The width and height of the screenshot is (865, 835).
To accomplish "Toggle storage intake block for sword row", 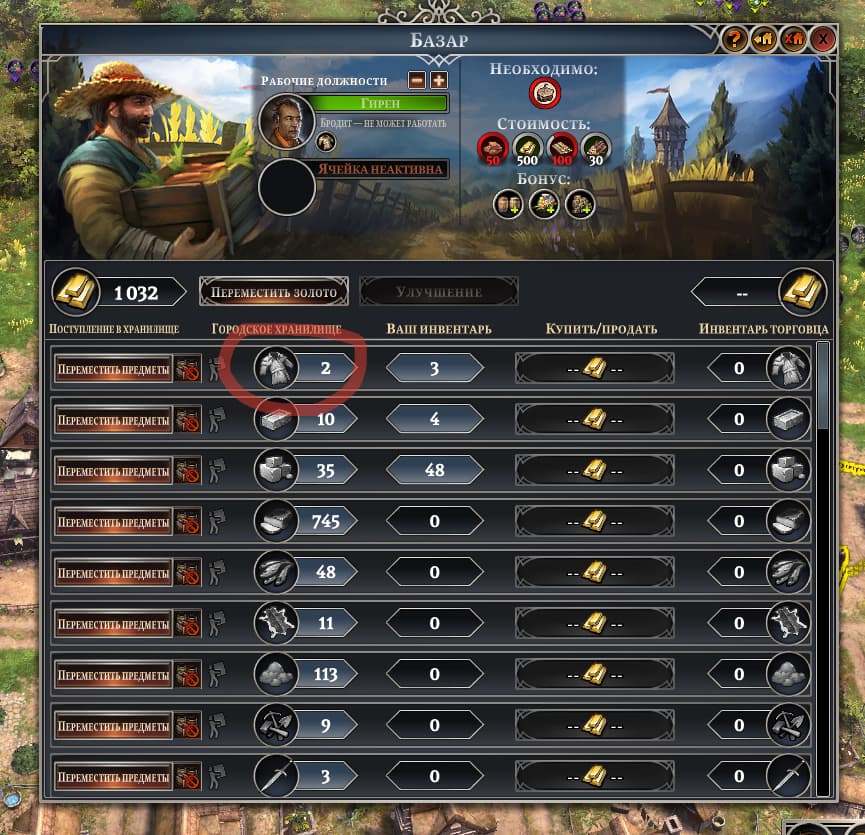I will 188,777.
